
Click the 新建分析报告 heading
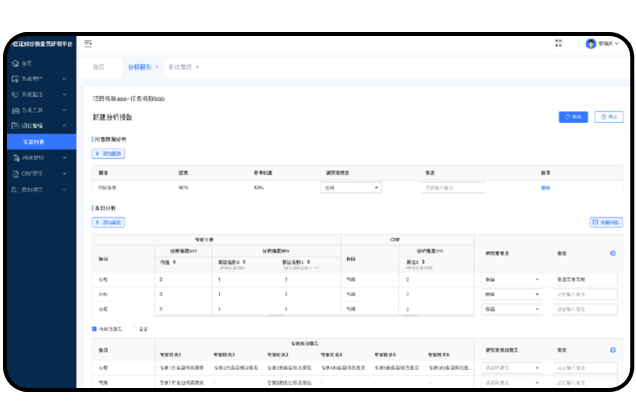pos(112,117)
